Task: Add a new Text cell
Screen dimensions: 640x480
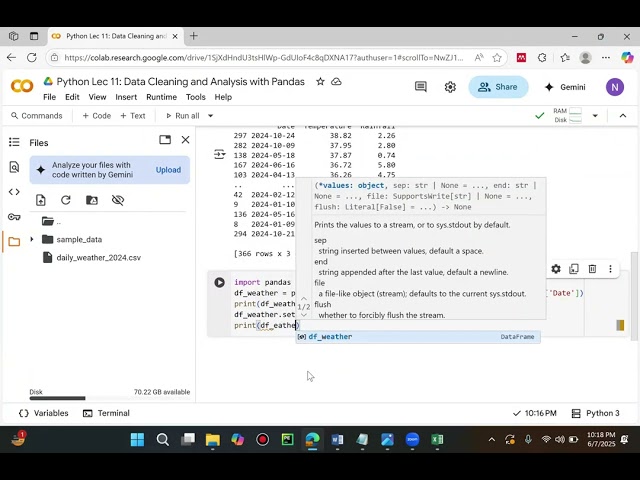Action: click(x=133, y=116)
